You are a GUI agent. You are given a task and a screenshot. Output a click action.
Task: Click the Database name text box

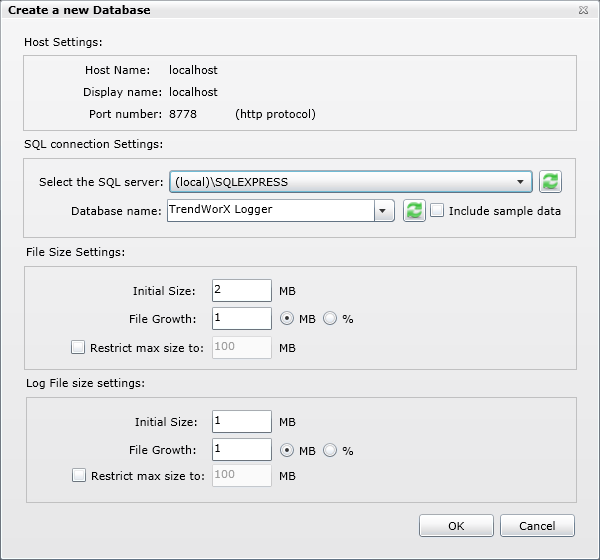click(270, 211)
